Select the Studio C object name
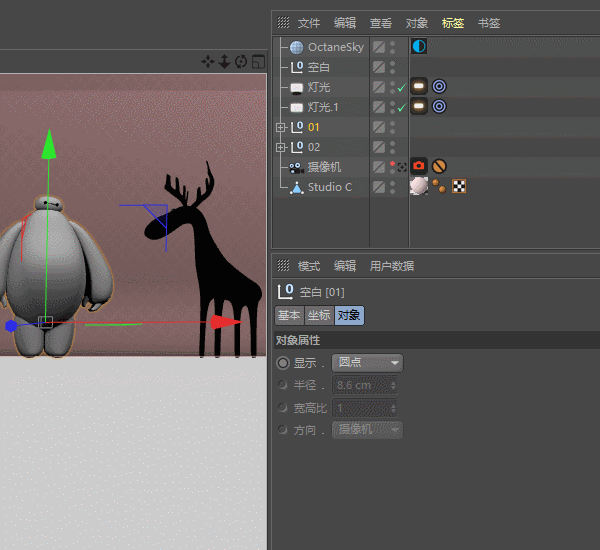Viewport: 600px width, 550px height. point(330,187)
